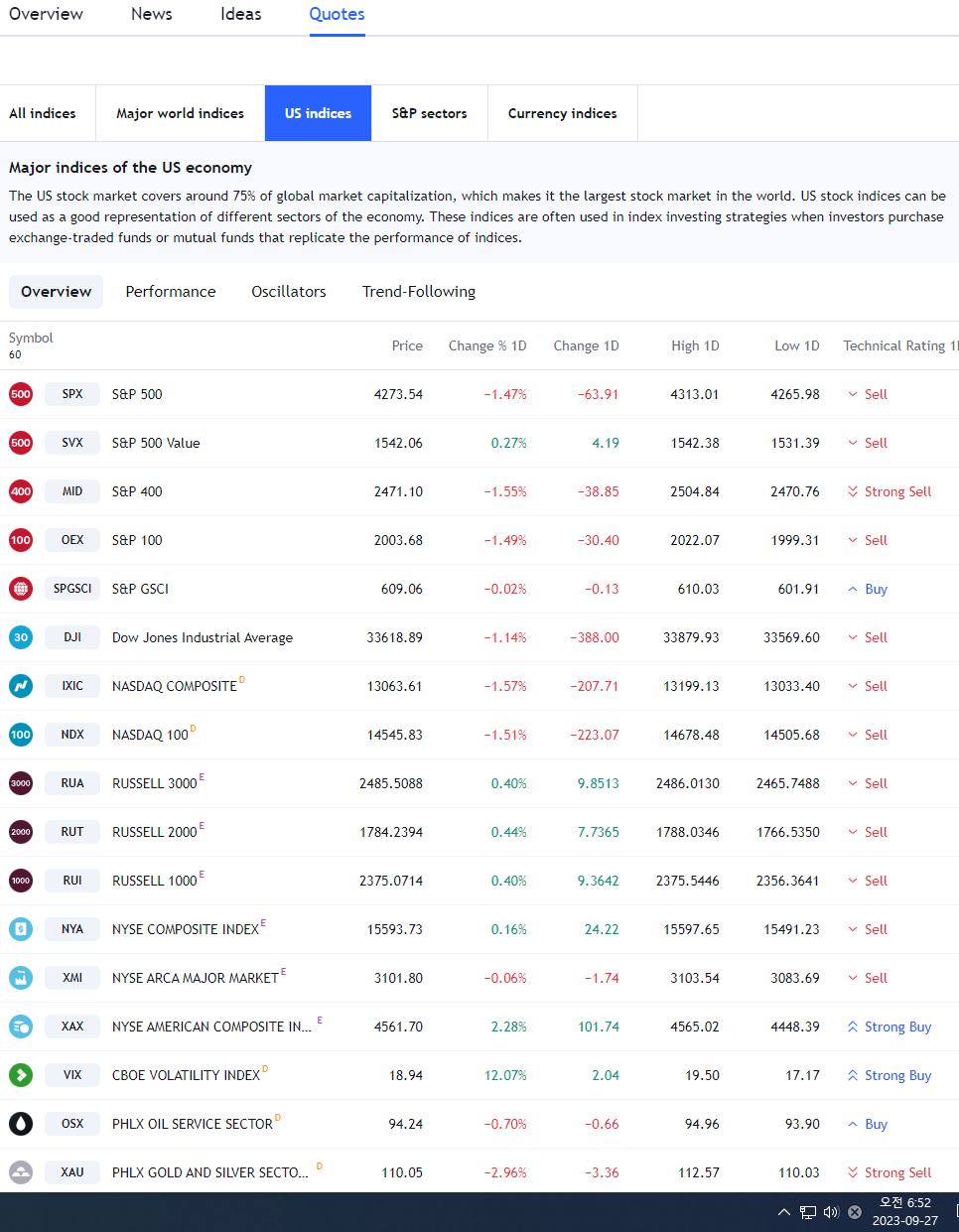
Task: Click the 12.07% change for VIX
Action: [x=505, y=1075]
